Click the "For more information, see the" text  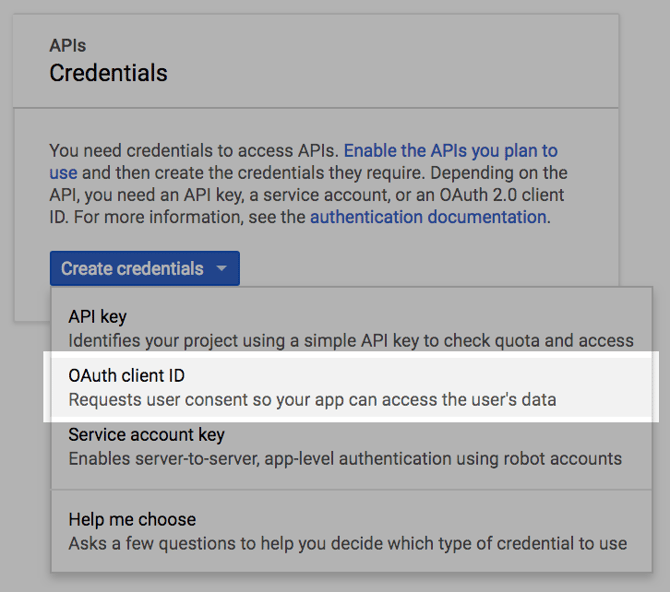[190, 217]
